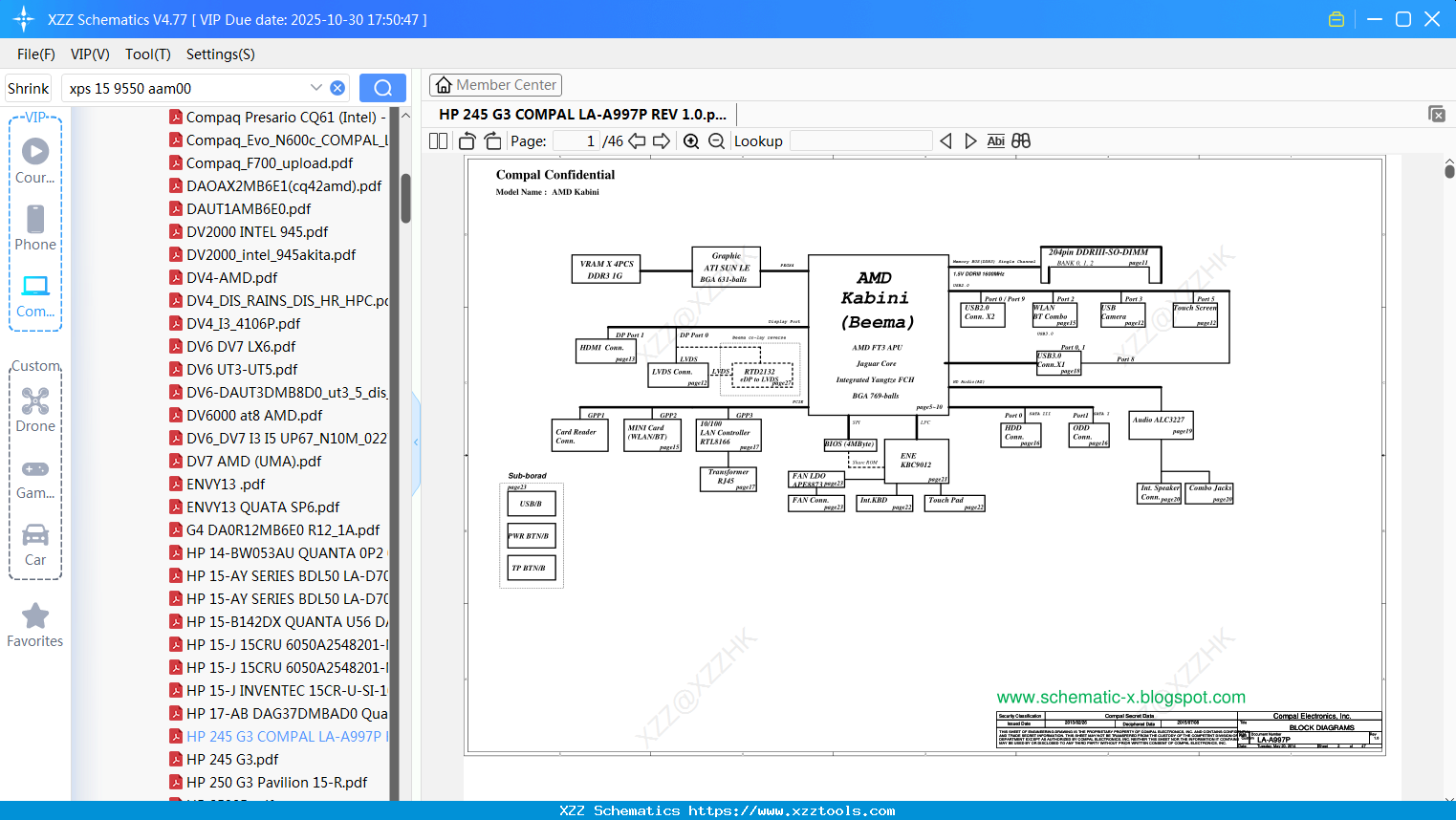Open the Tool(T) menu
Screen dimensions: 1456x820
coord(148,54)
